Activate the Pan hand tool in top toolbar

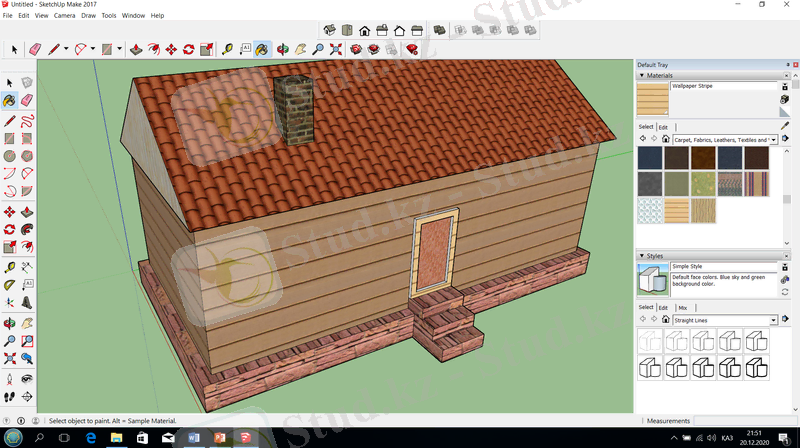pos(301,48)
